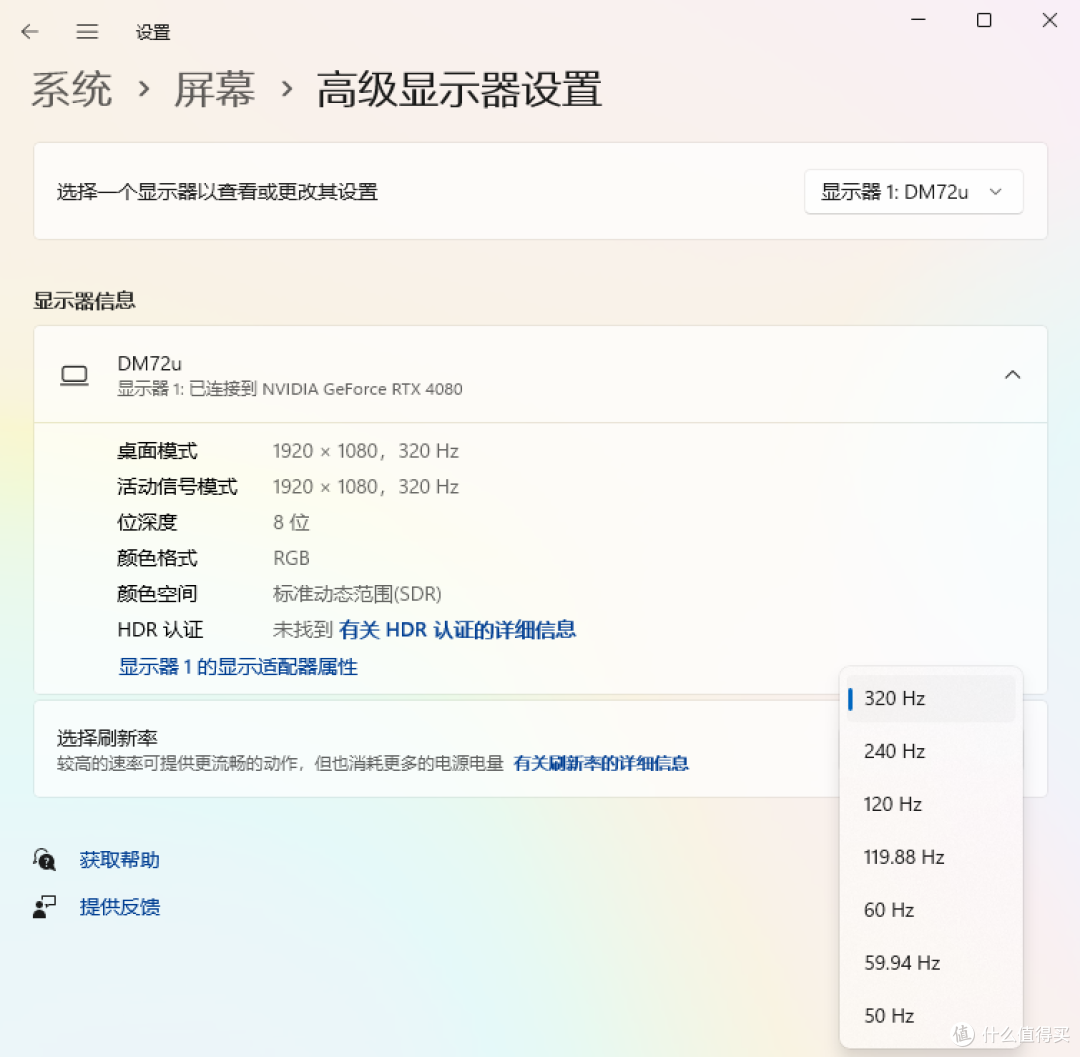The width and height of the screenshot is (1080, 1057).
Task: Go back with the back arrow
Action: tap(30, 31)
